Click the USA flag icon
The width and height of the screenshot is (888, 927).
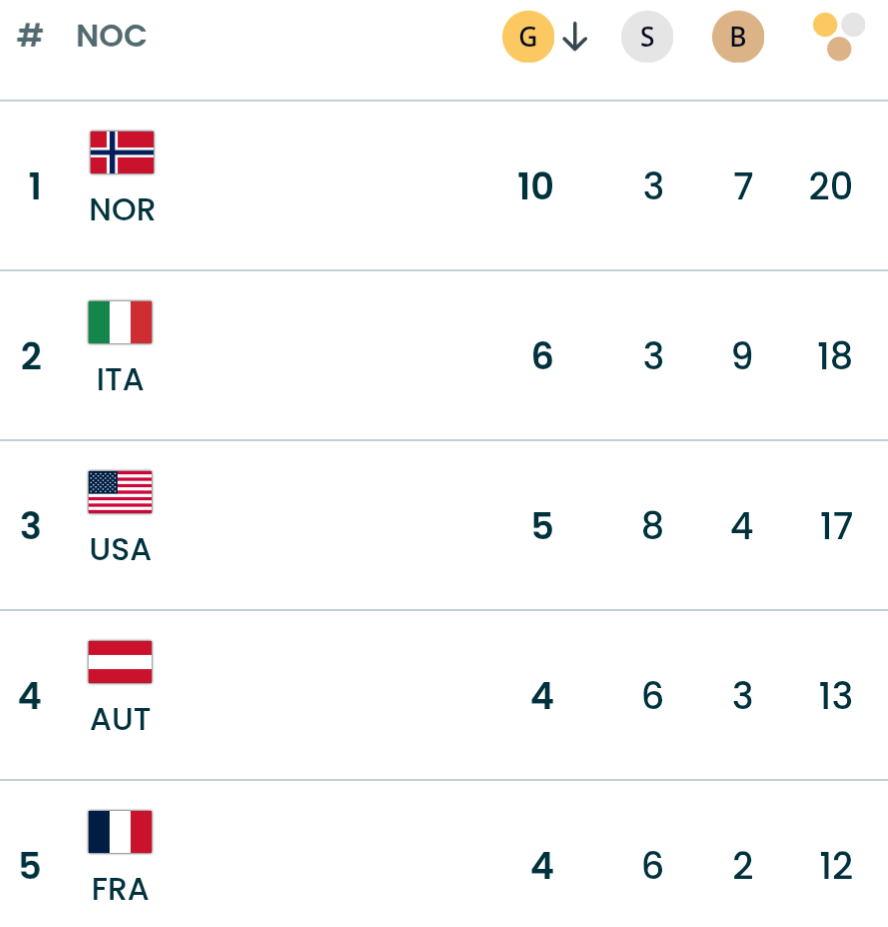click(121, 493)
